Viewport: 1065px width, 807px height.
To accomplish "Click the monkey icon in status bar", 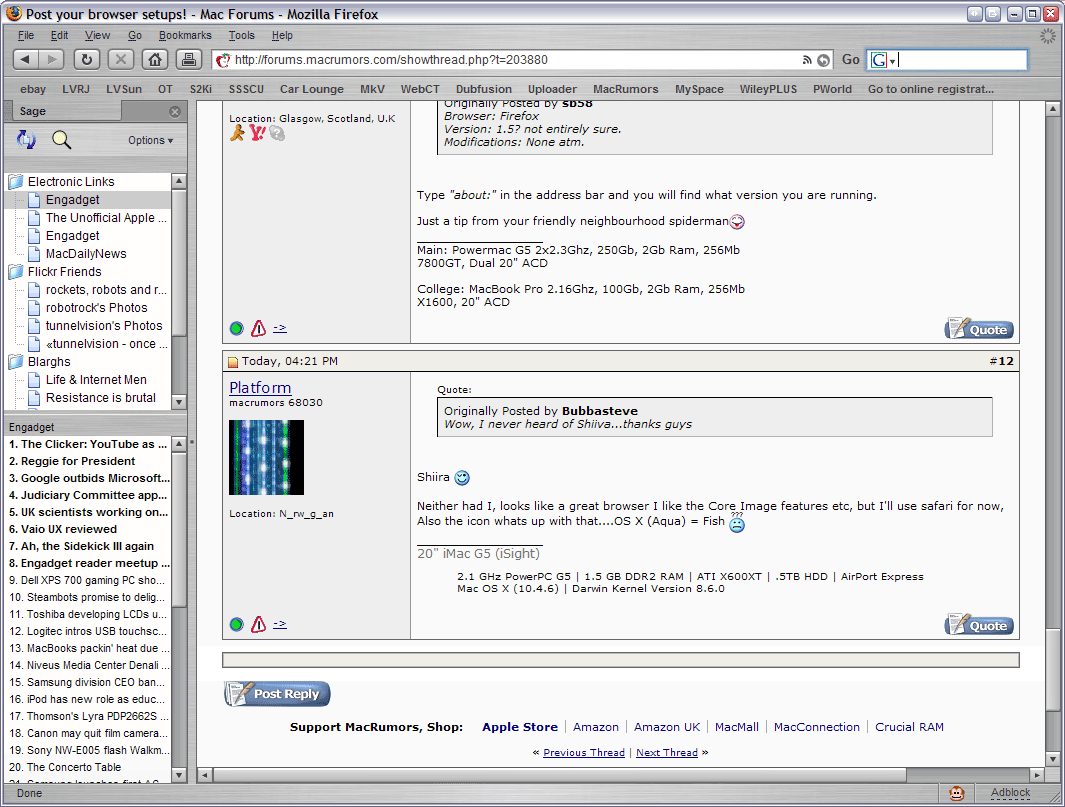I will pos(956,793).
